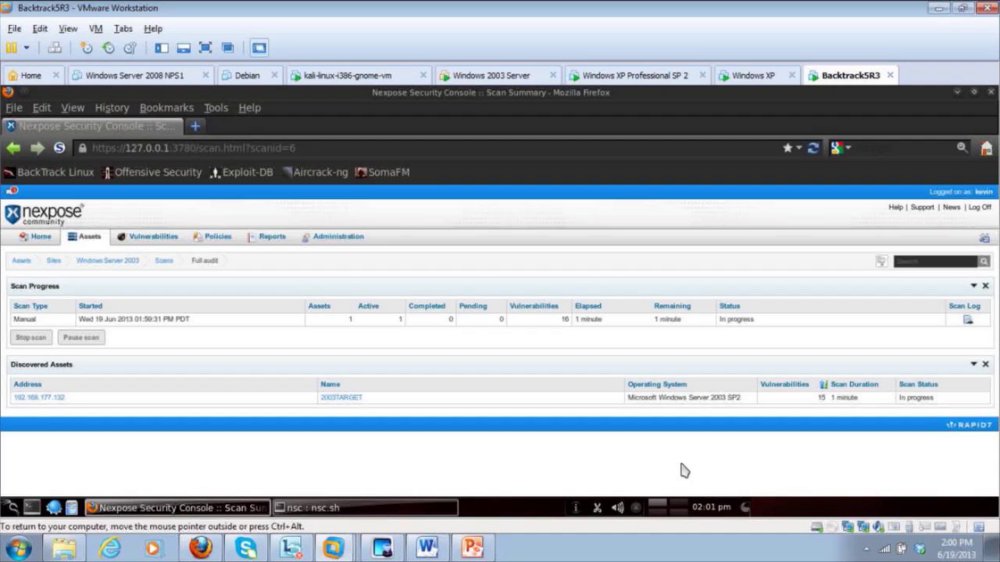Open Firefox from Windows taskbar
Screen dimensions: 1000x562
pyautogui.click(x=200, y=547)
